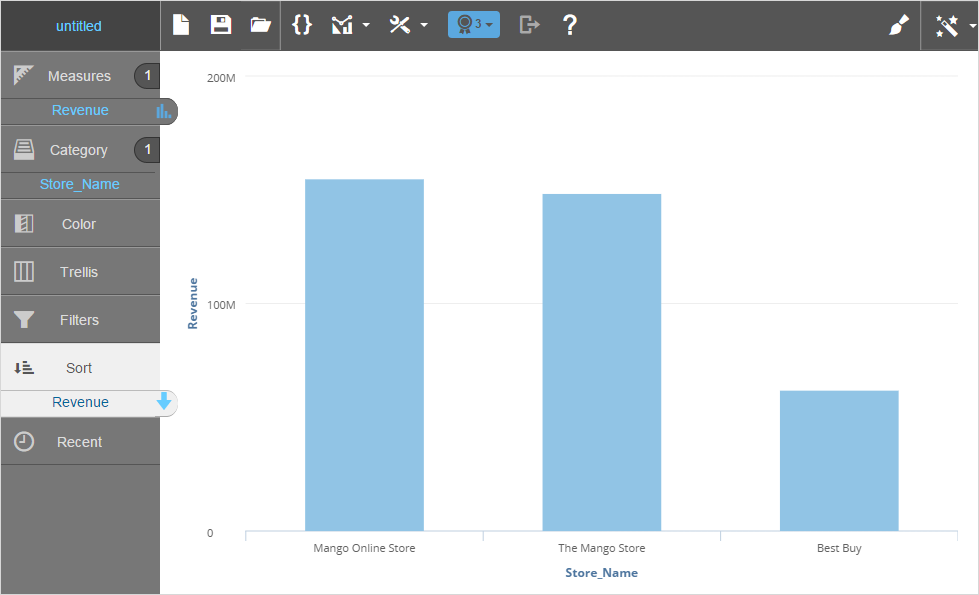Click the 0 y-axis tick label
979x595 pixels.
tap(210, 533)
